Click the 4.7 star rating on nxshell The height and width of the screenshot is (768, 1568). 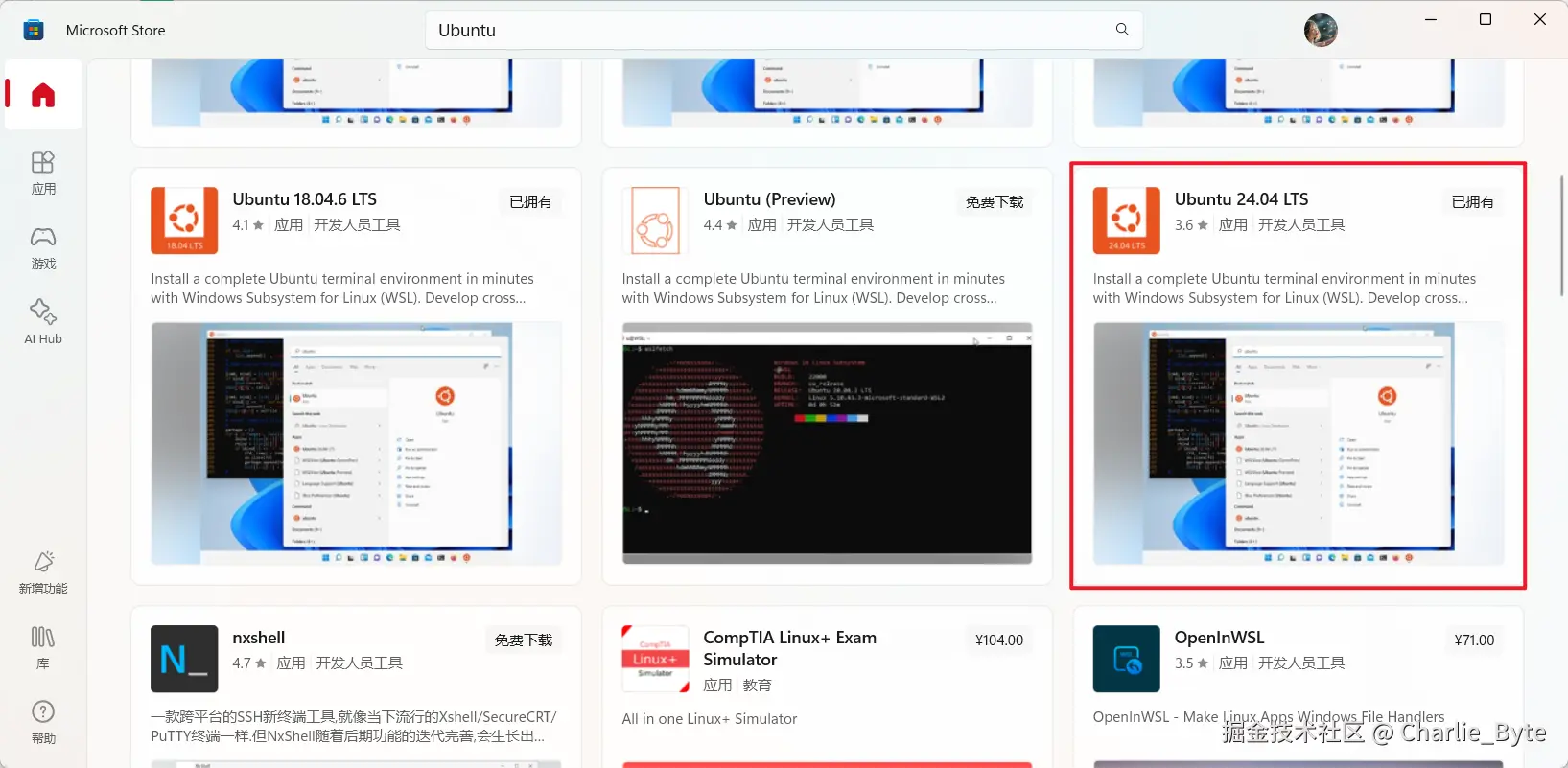click(x=249, y=663)
